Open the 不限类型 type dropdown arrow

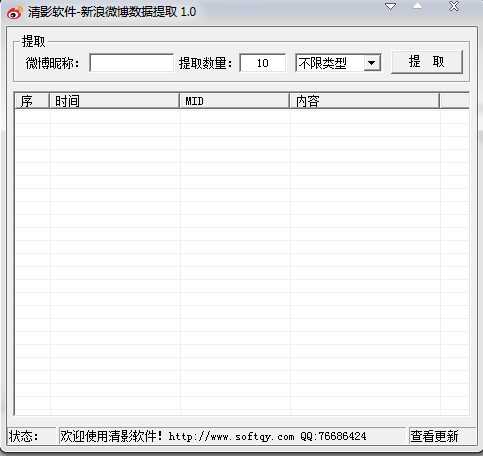(372, 63)
